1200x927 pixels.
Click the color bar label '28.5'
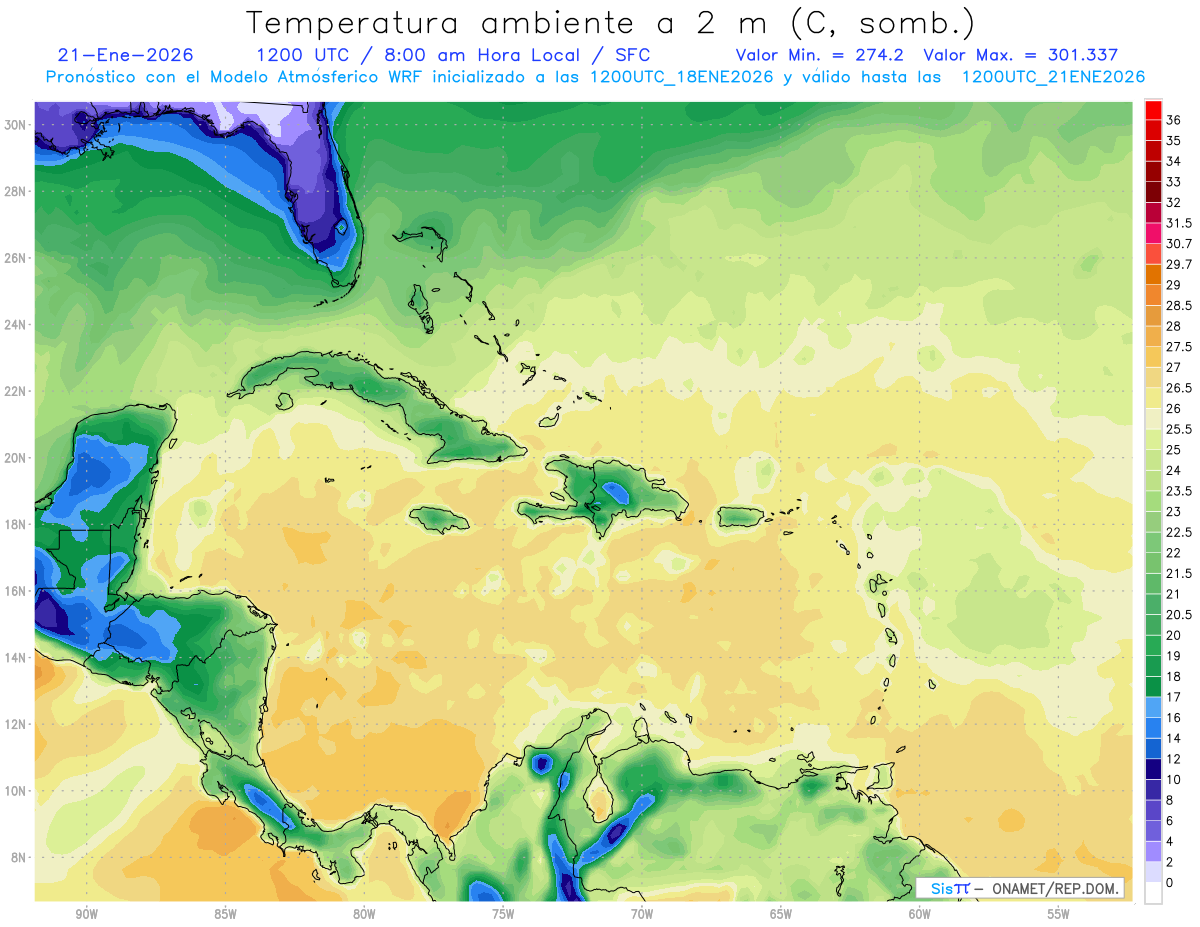[x=1179, y=306]
